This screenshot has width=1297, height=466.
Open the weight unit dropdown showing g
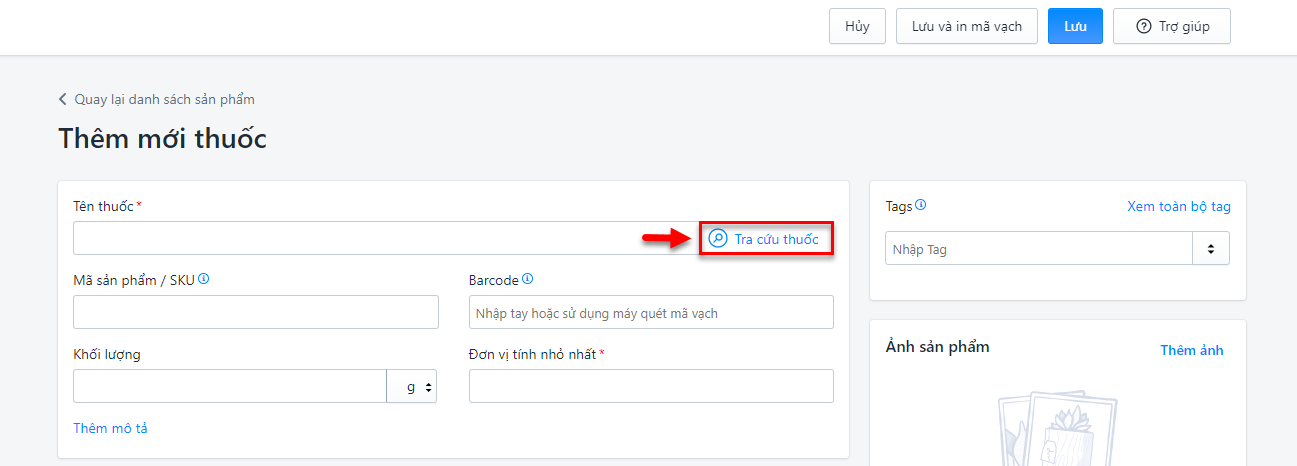pyautogui.click(x=412, y=386)
